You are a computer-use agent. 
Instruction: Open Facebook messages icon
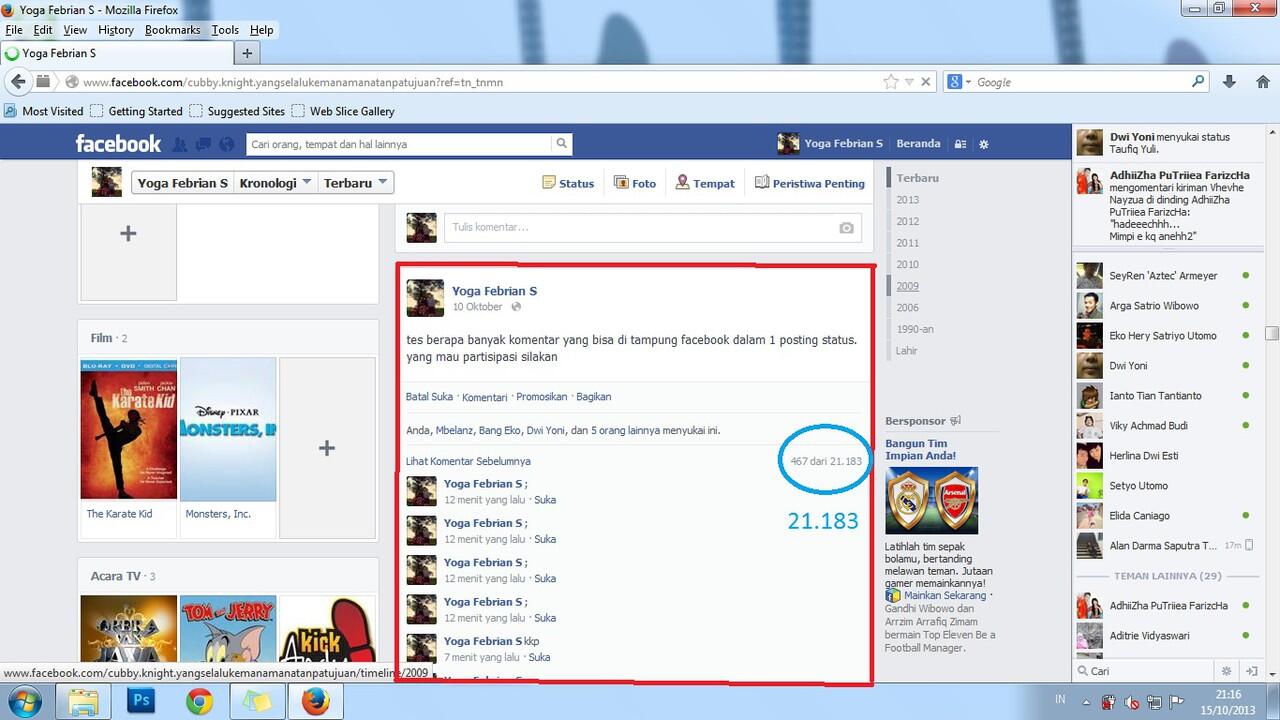pos(203,144)
